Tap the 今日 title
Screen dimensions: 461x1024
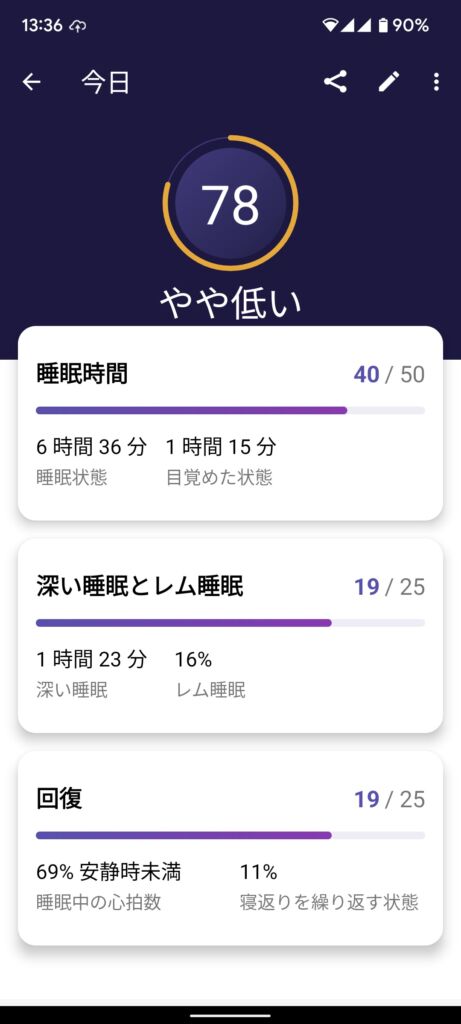105,82
